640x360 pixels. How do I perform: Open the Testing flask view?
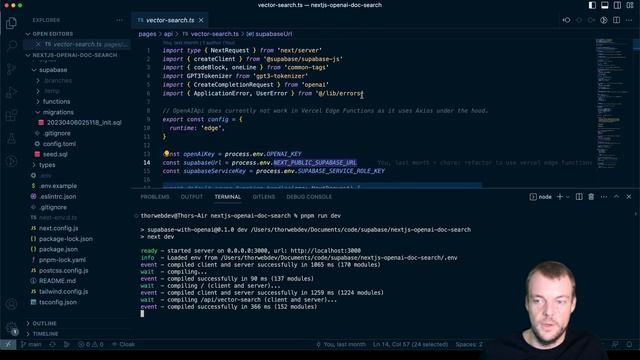tap(11, 138)
